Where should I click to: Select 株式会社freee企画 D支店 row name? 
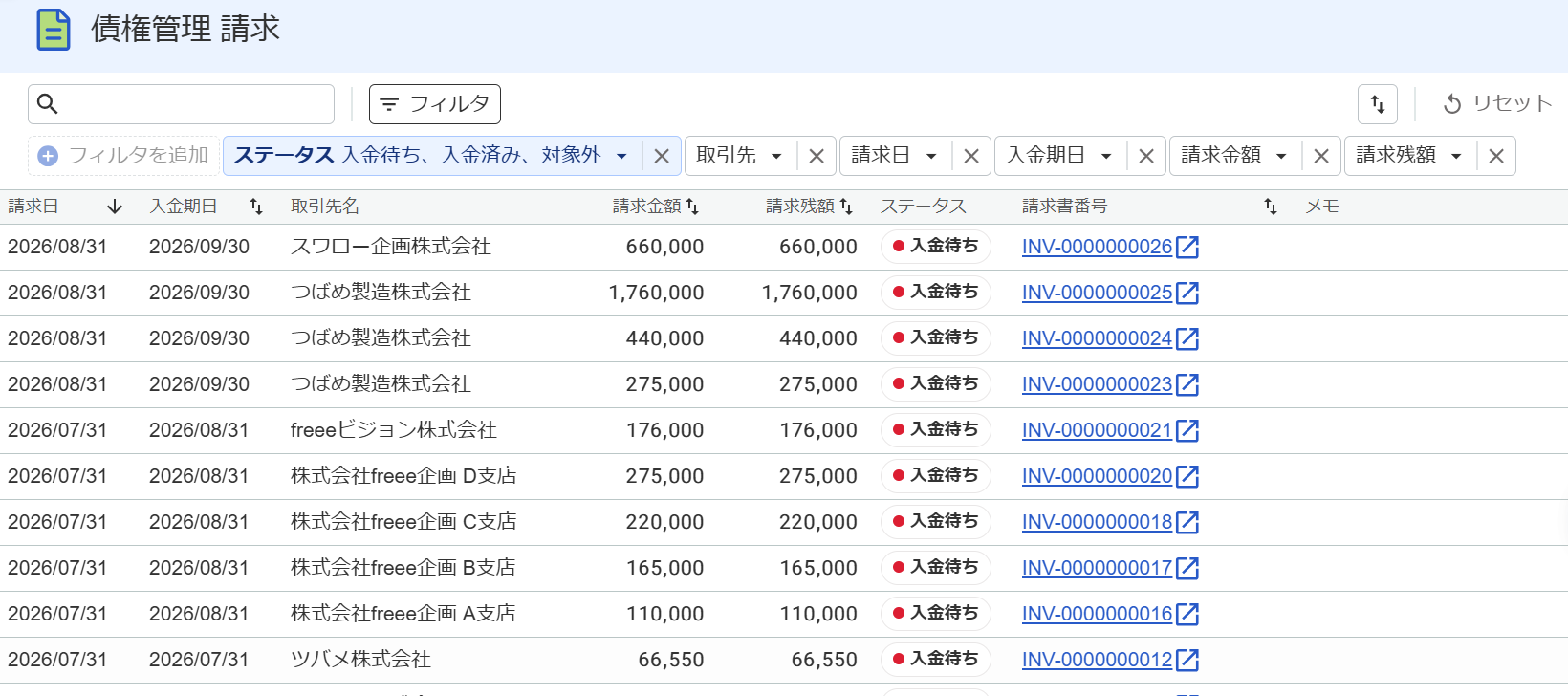(x=403, y=476)
